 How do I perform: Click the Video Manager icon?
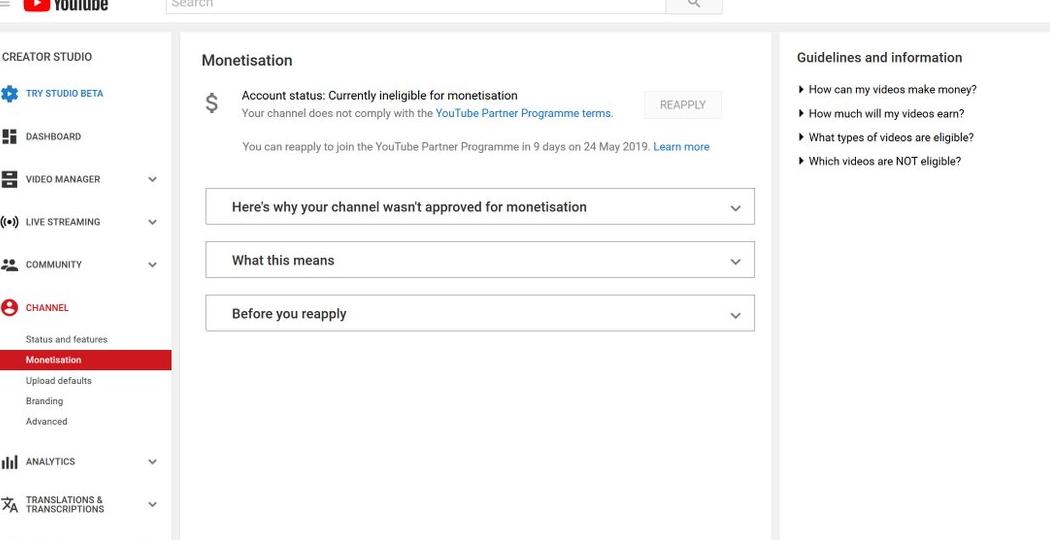tap(9, 180)
